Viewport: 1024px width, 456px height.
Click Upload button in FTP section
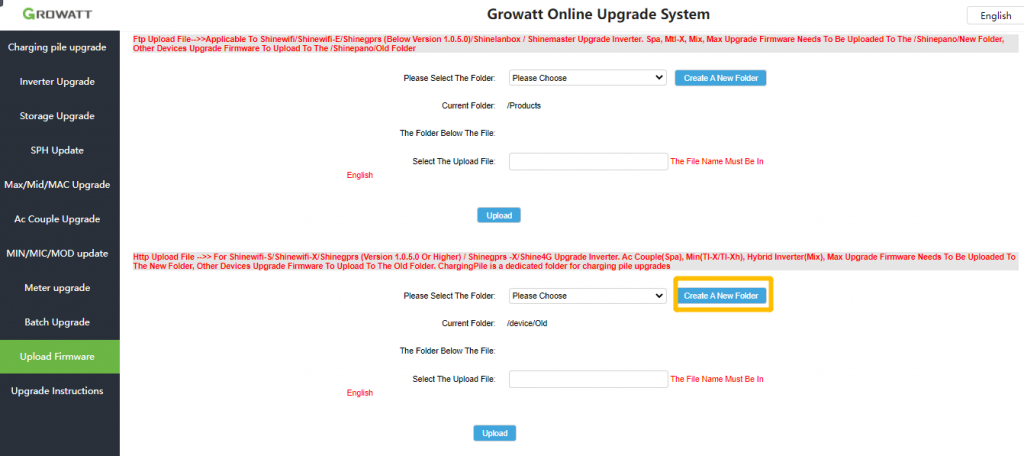[x=499, y=215]
